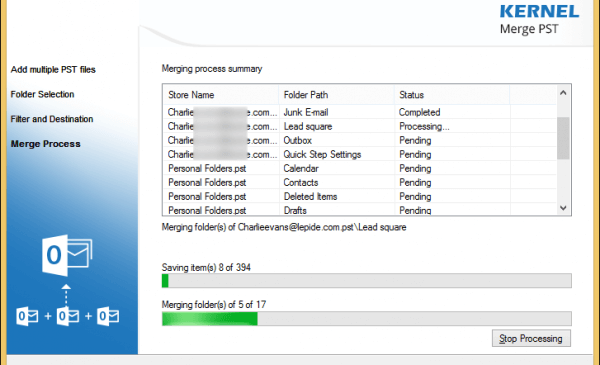Image resolution: width=600 pixels, height=365 pixels.
Task: Go to the Folder Selection step
Action: click(x=42, y=94)
